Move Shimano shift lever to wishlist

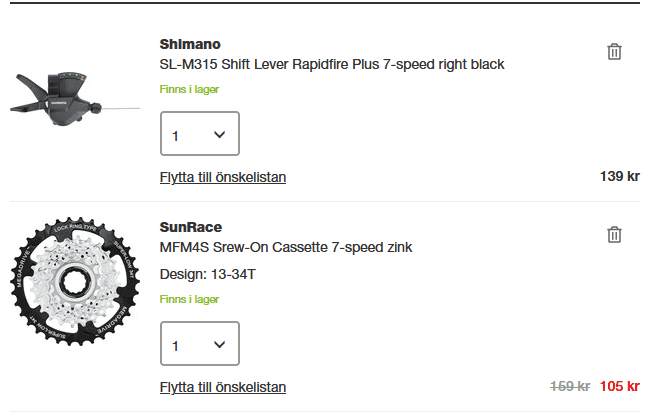coord(223,177)
